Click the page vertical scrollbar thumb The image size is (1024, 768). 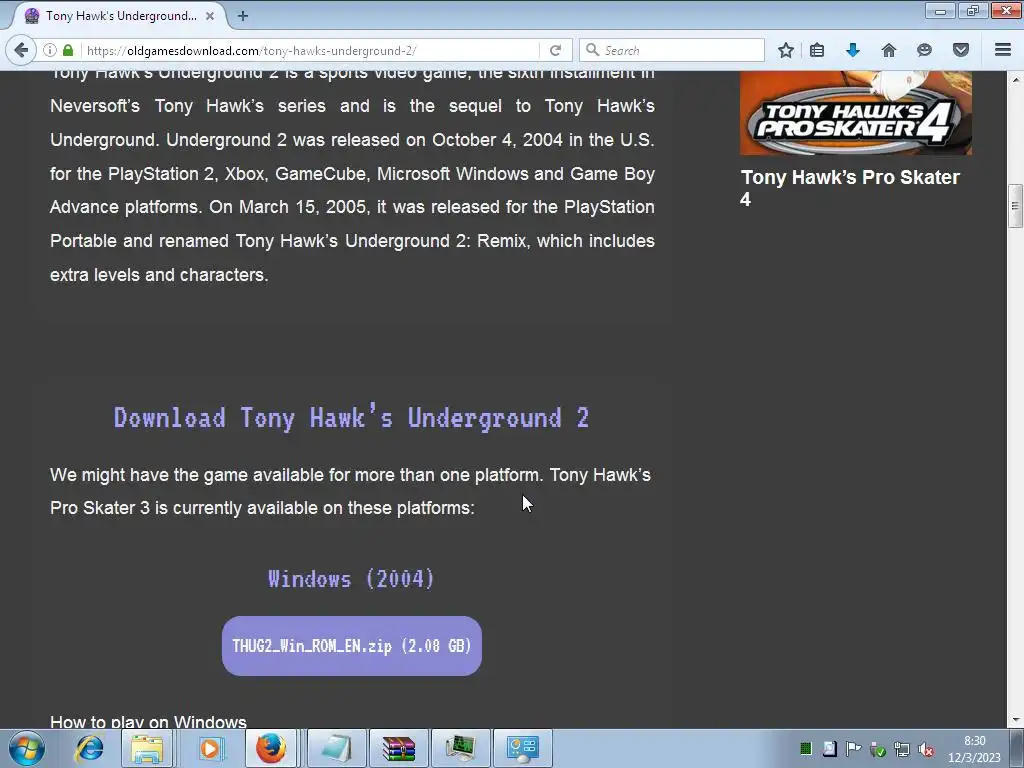tap(1015, 206)
